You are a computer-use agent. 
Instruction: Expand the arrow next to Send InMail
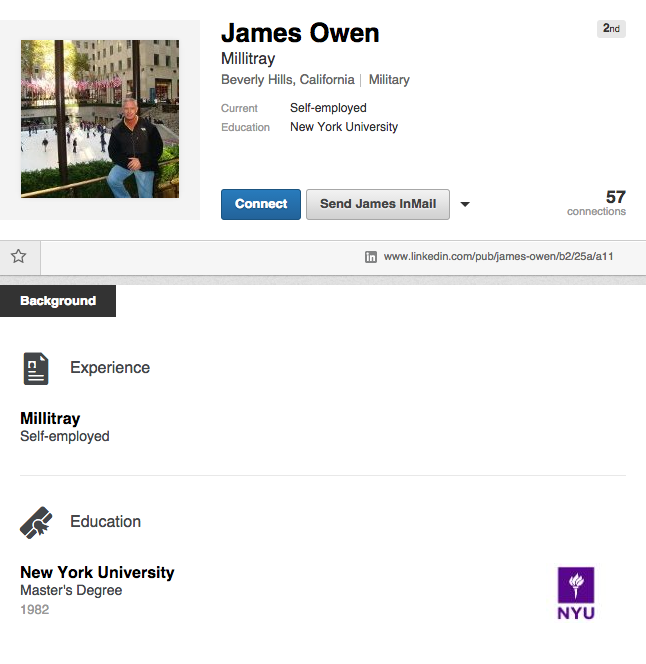[x=464, y=205]
